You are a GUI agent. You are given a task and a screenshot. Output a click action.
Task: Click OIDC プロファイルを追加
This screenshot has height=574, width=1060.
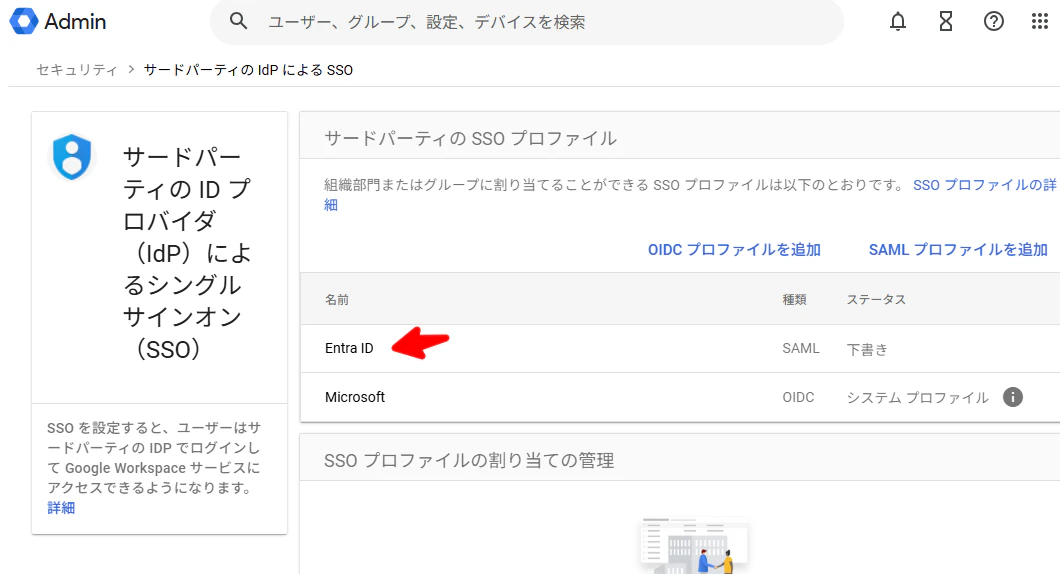point(734,250)
